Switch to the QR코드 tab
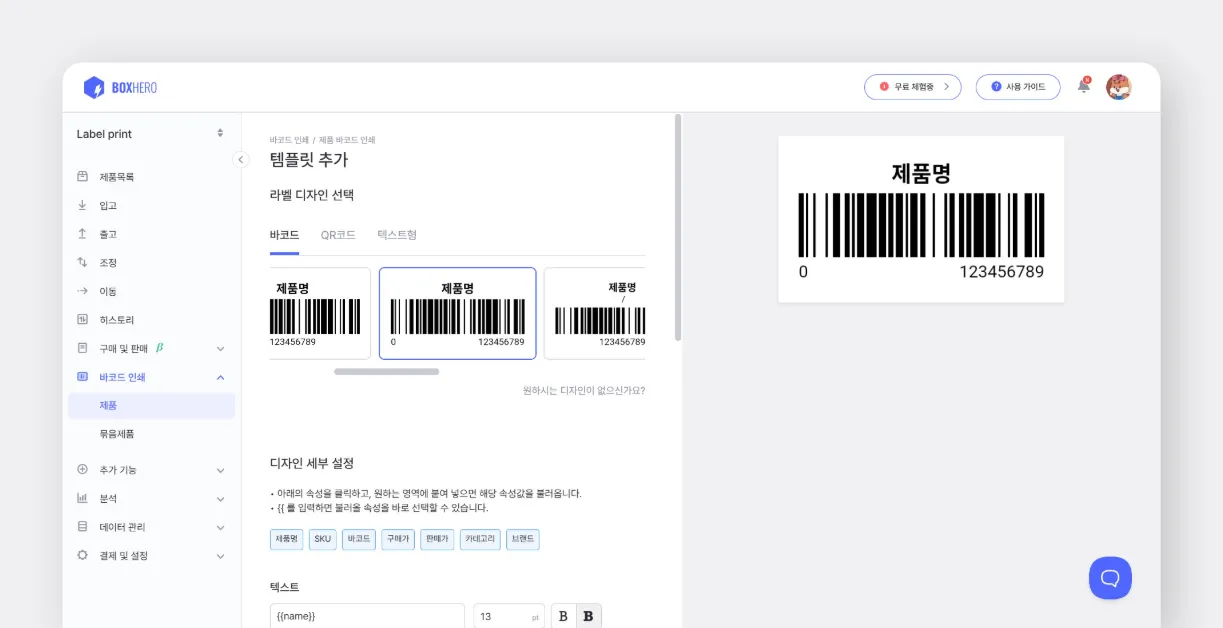This screenshot has height=628, width=1223. pos(337,234)
